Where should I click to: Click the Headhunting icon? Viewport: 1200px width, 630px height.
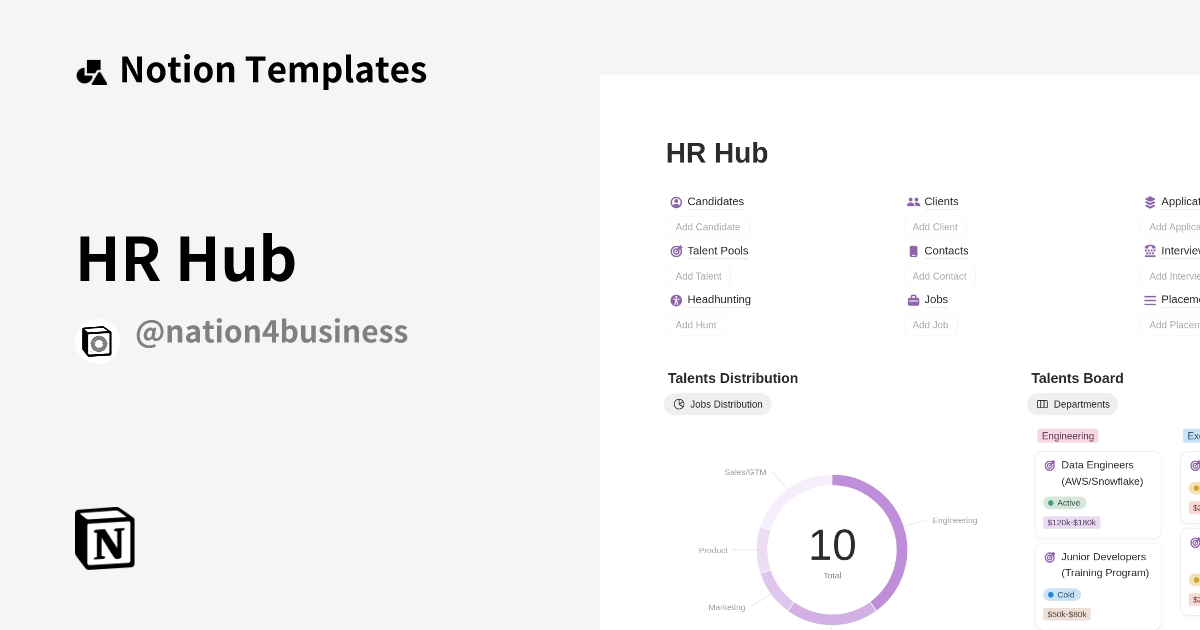click(676, 299)
